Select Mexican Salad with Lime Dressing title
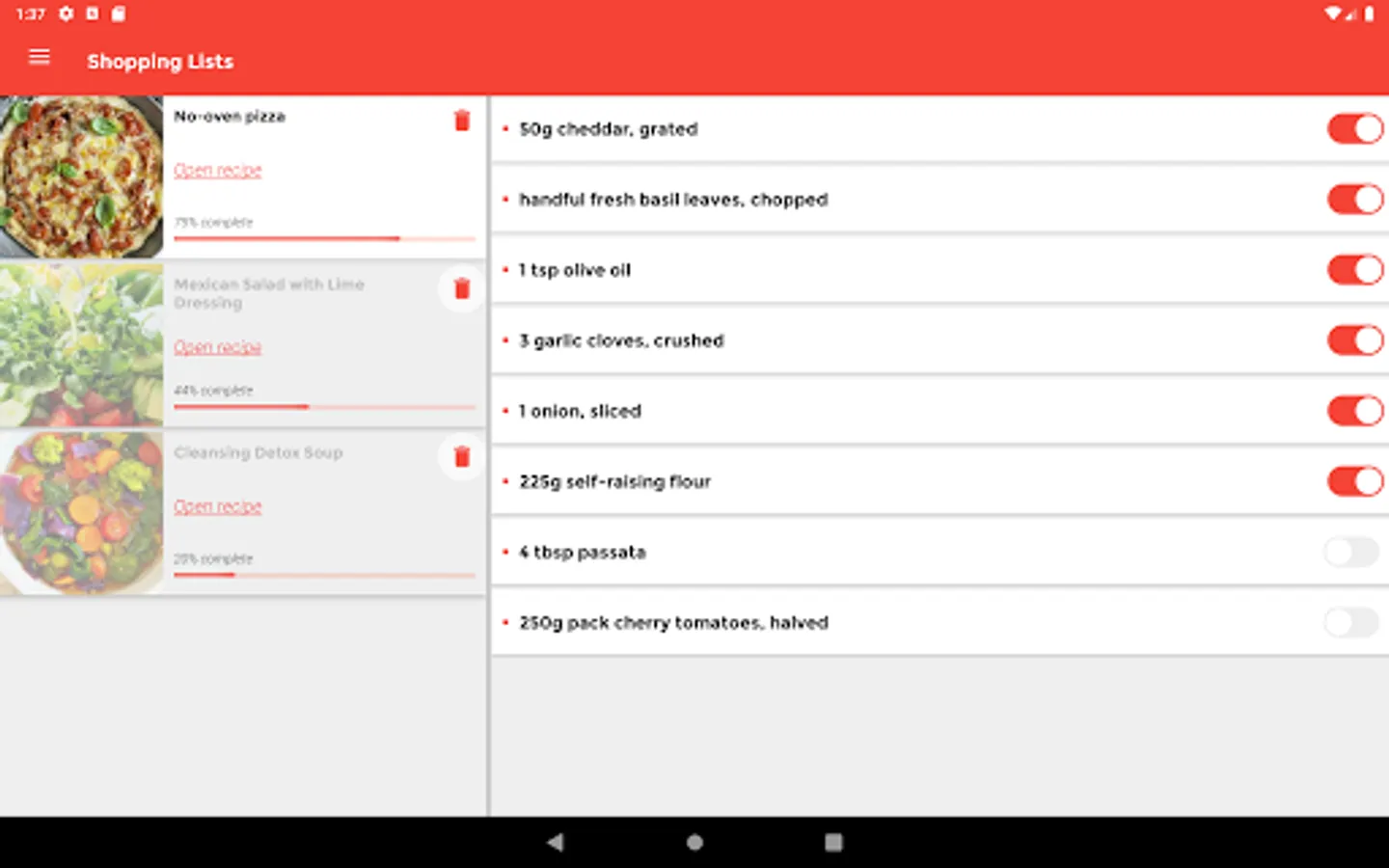 pos(269,293)
